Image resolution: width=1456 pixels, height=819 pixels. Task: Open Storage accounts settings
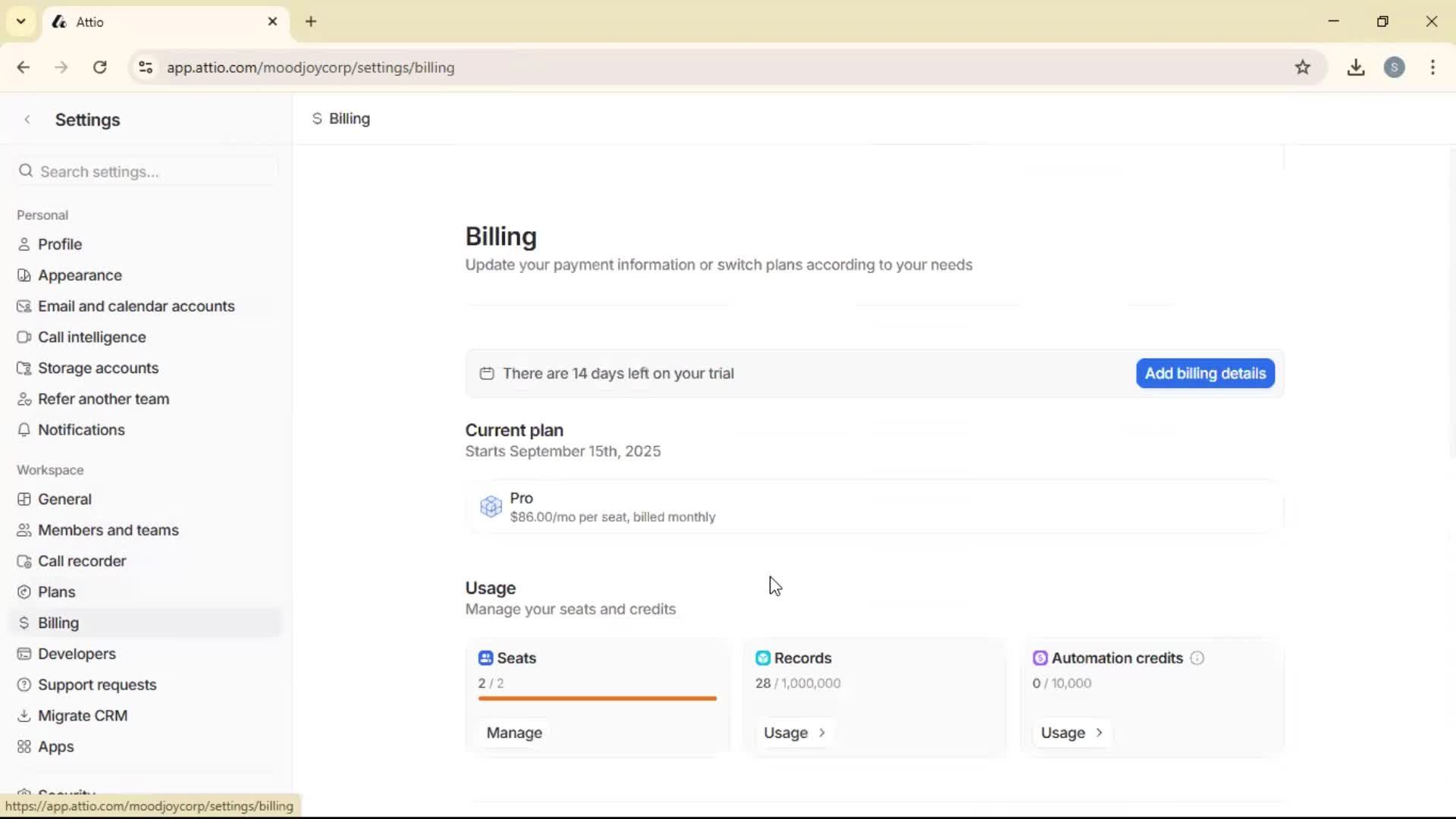(x=97, y=368)
